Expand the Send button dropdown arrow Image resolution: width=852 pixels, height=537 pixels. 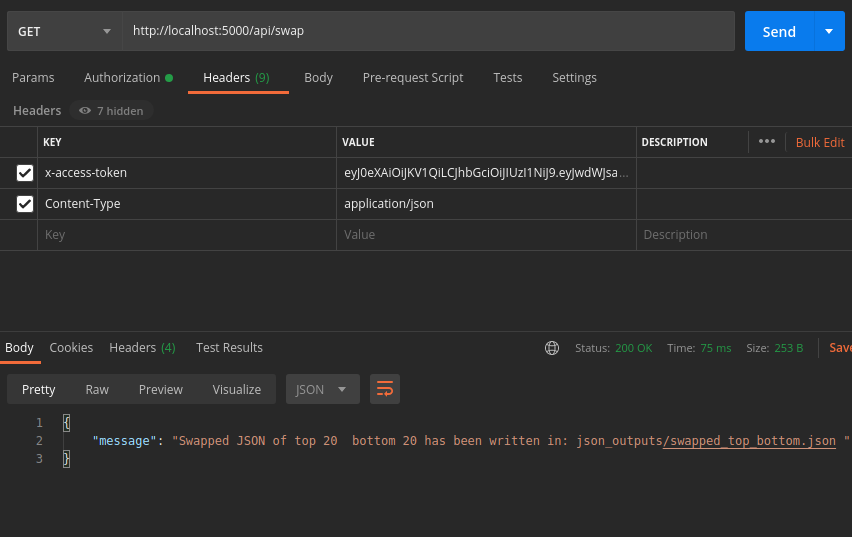click(829, 32)
